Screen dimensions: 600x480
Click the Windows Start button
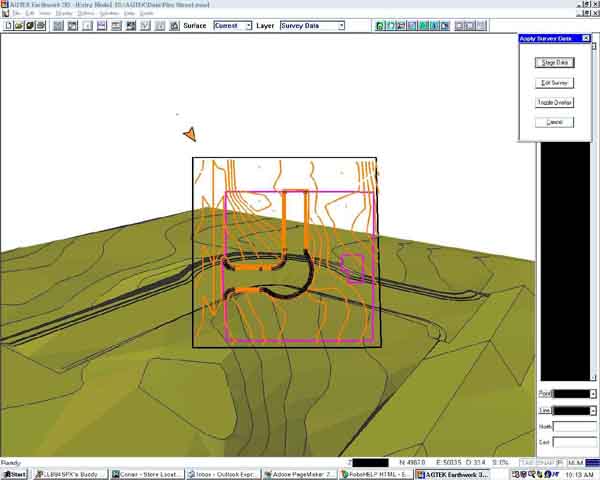15,474
